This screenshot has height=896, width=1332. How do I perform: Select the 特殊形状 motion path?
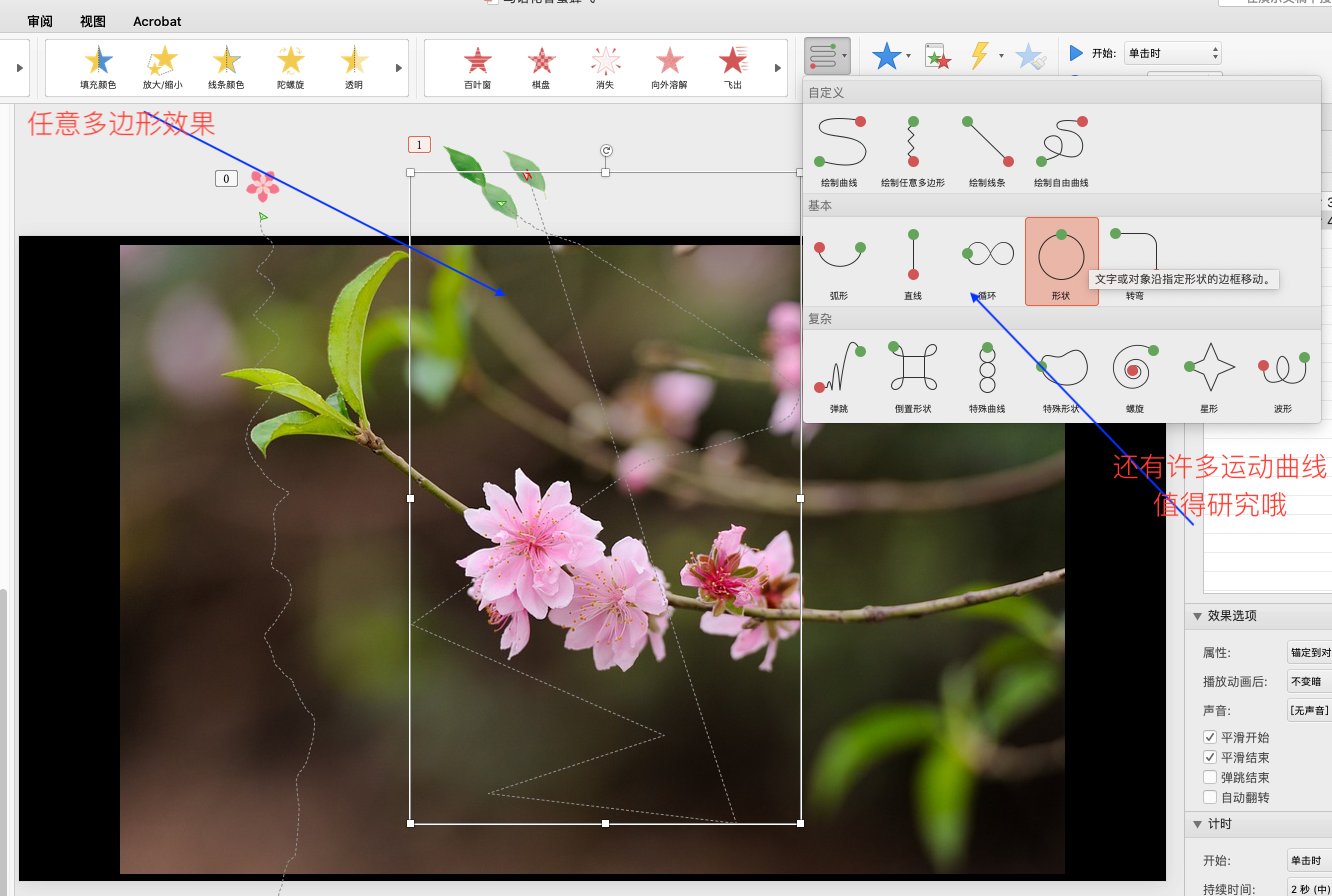click(1061, 375)
